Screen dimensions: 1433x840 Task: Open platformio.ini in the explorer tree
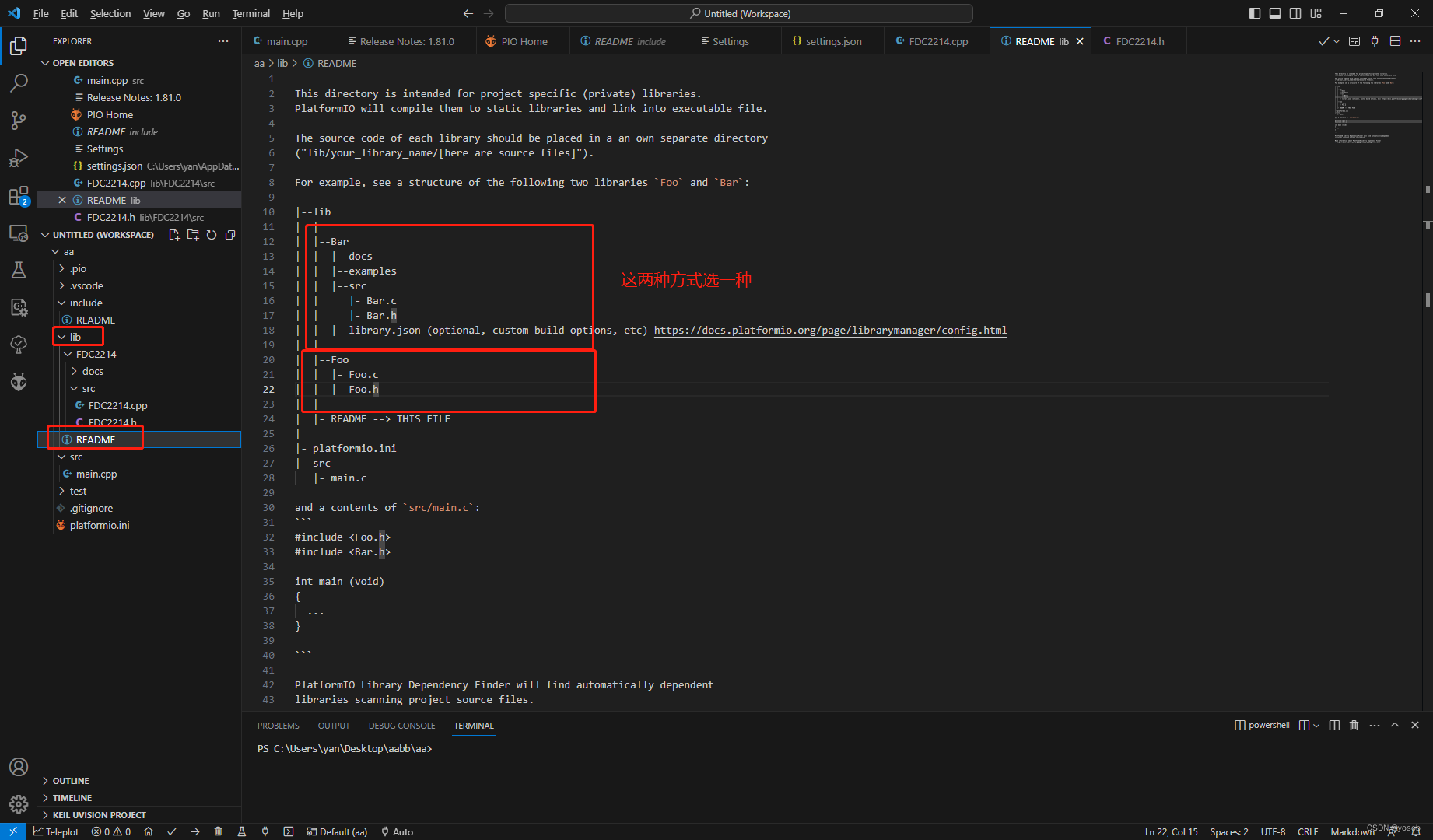click(x=100, y=525)
